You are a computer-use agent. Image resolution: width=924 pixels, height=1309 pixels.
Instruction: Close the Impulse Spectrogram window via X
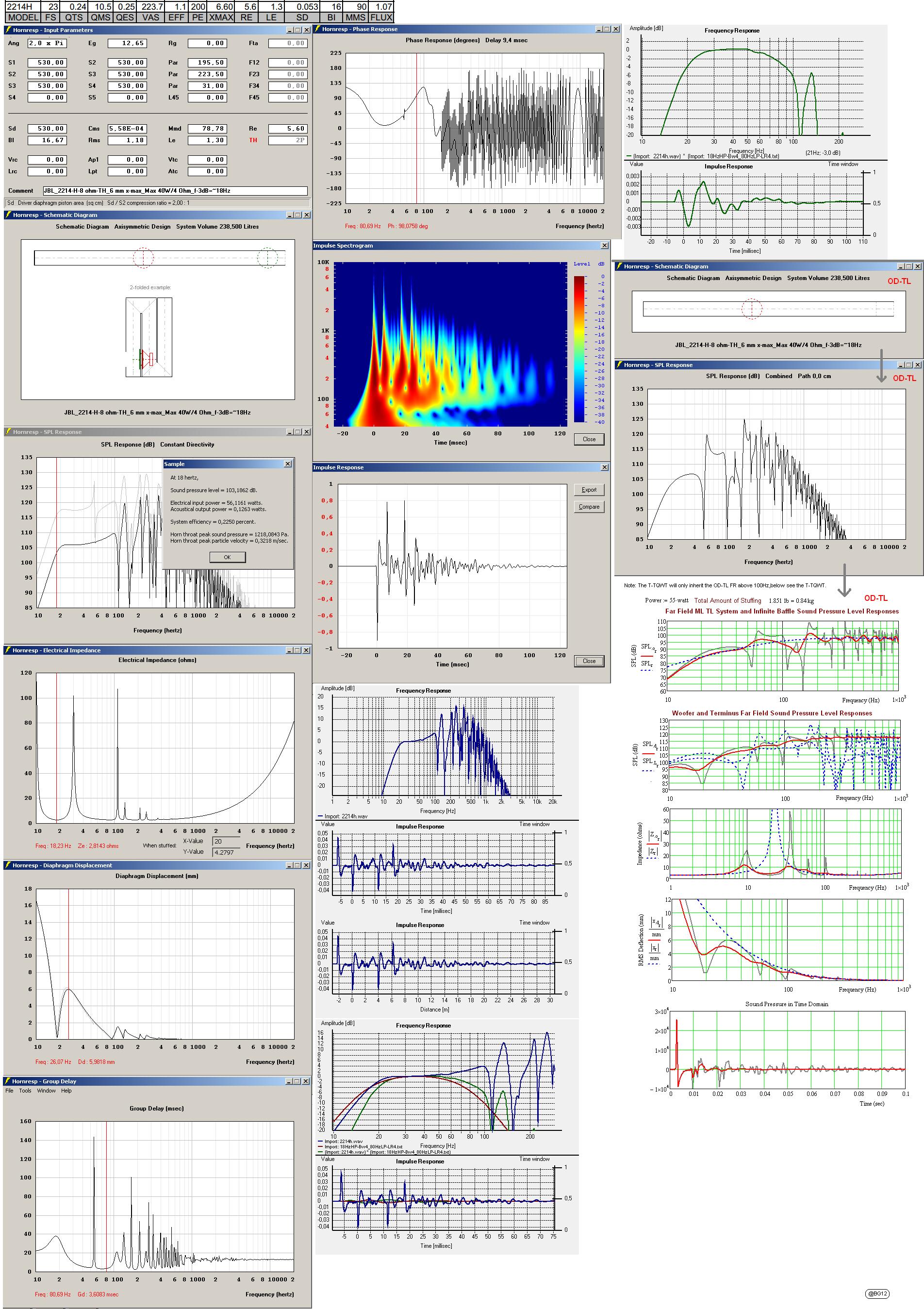[605, 246]
